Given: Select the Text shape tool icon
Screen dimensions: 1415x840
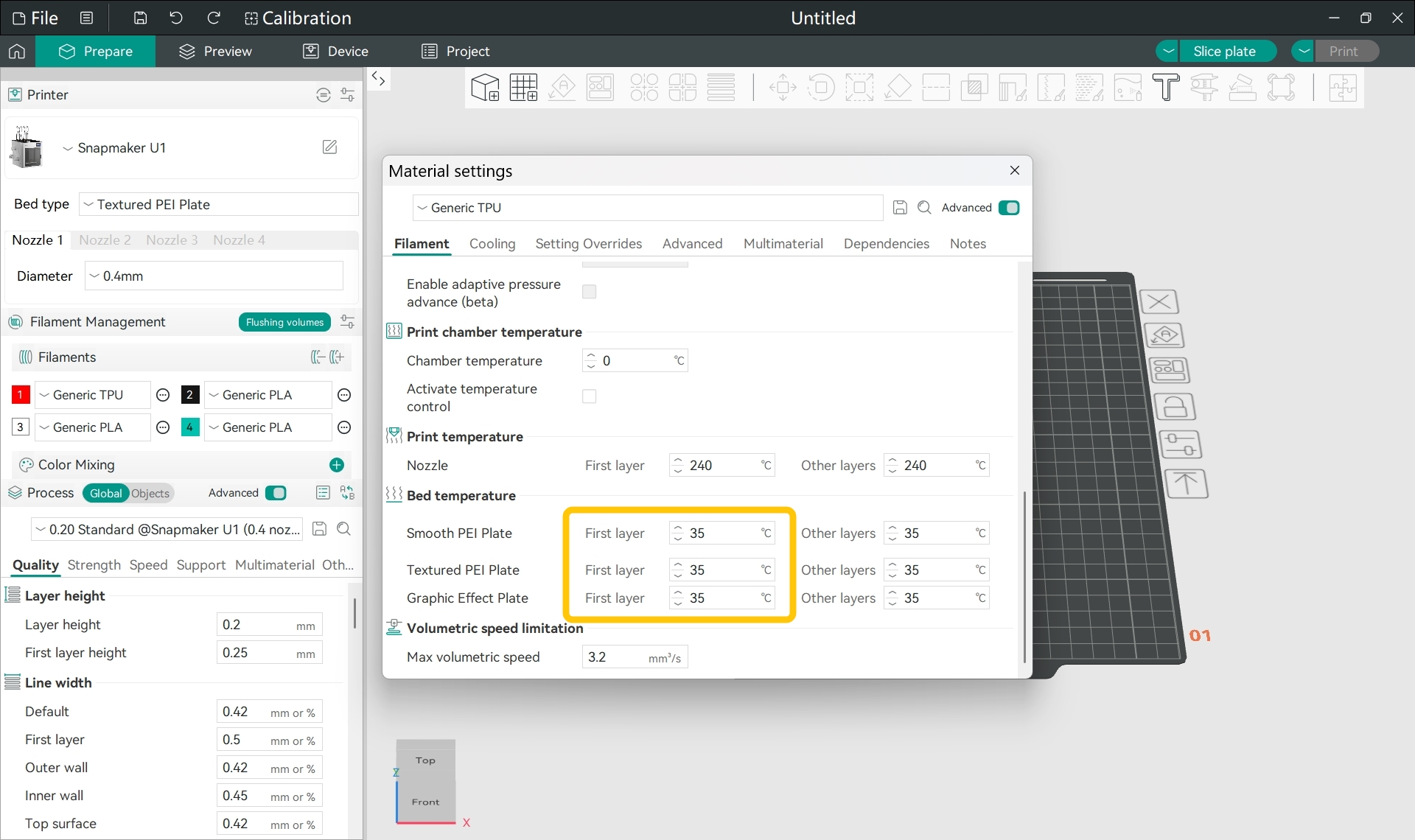Looking at the screenshot, I should coord(1166,88).
